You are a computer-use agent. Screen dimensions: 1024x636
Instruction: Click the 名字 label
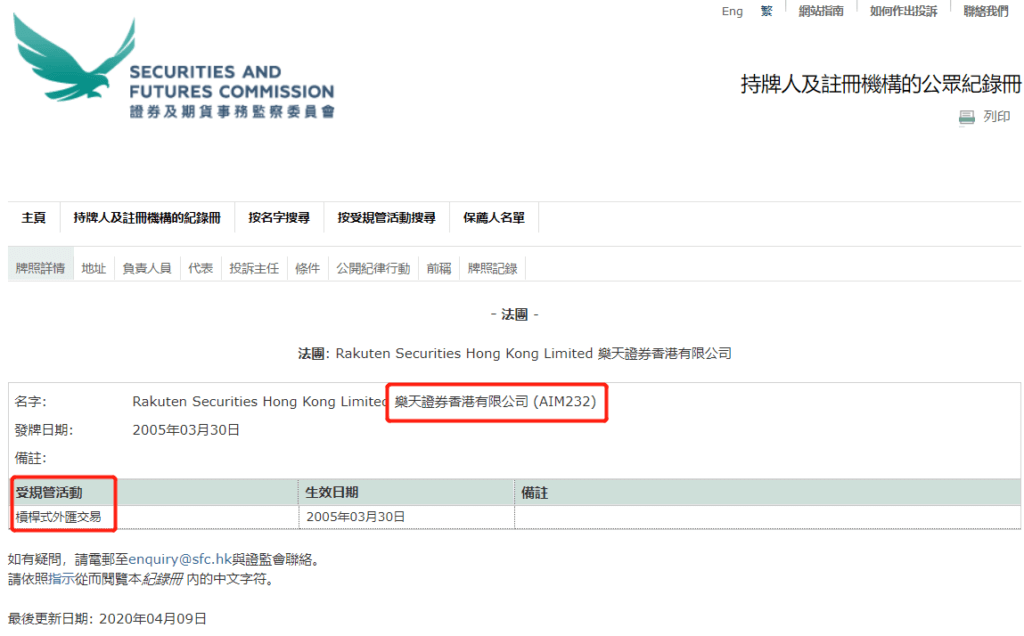31,402
